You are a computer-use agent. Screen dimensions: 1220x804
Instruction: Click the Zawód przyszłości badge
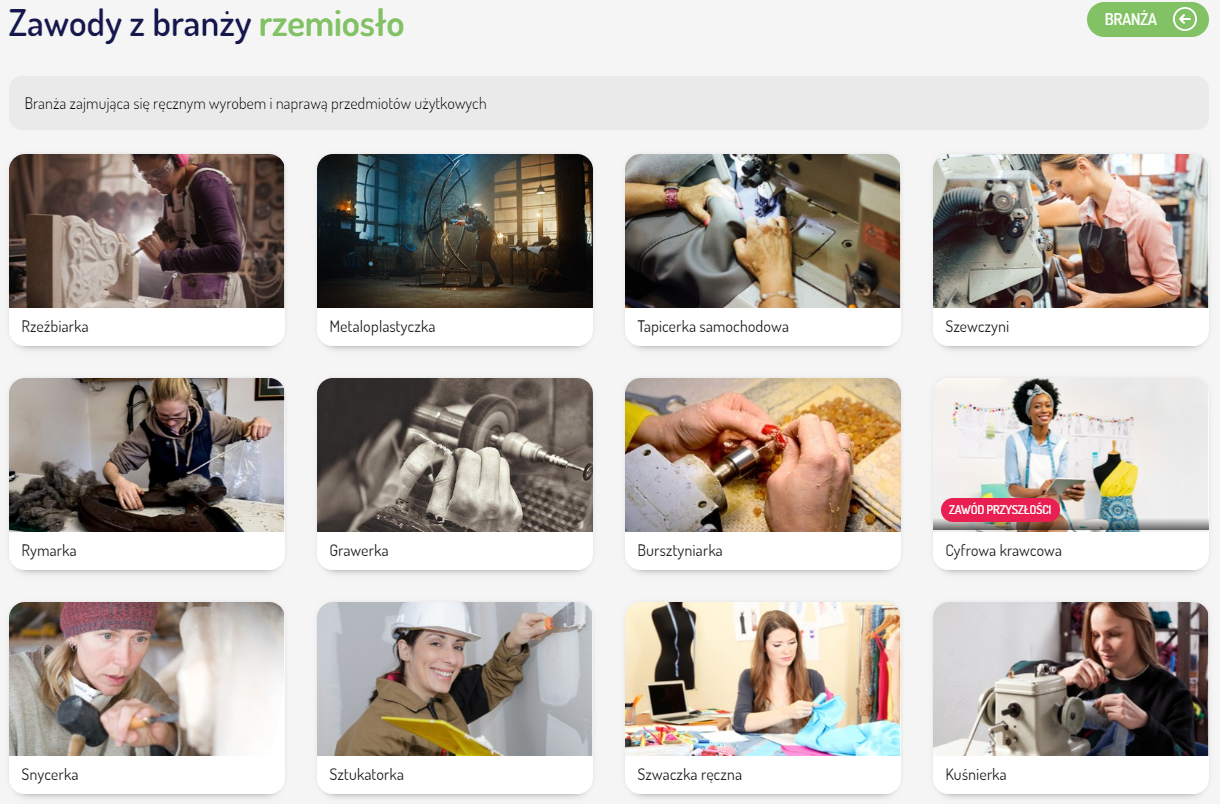(1000, 510)
